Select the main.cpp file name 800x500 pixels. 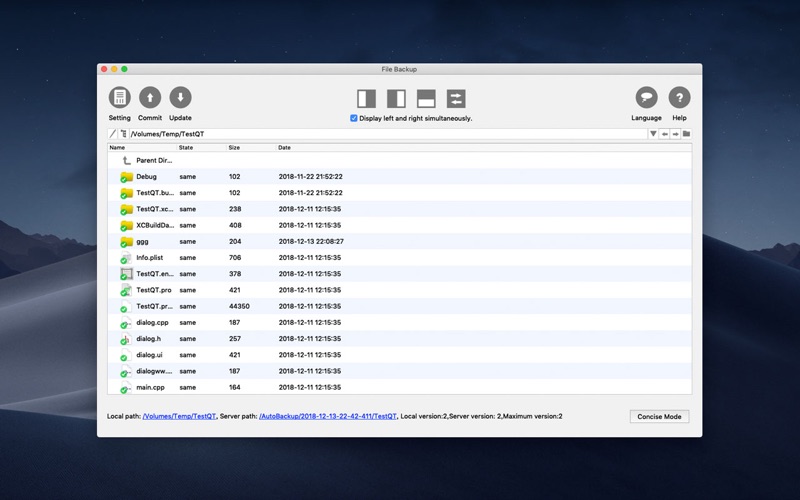150,387
